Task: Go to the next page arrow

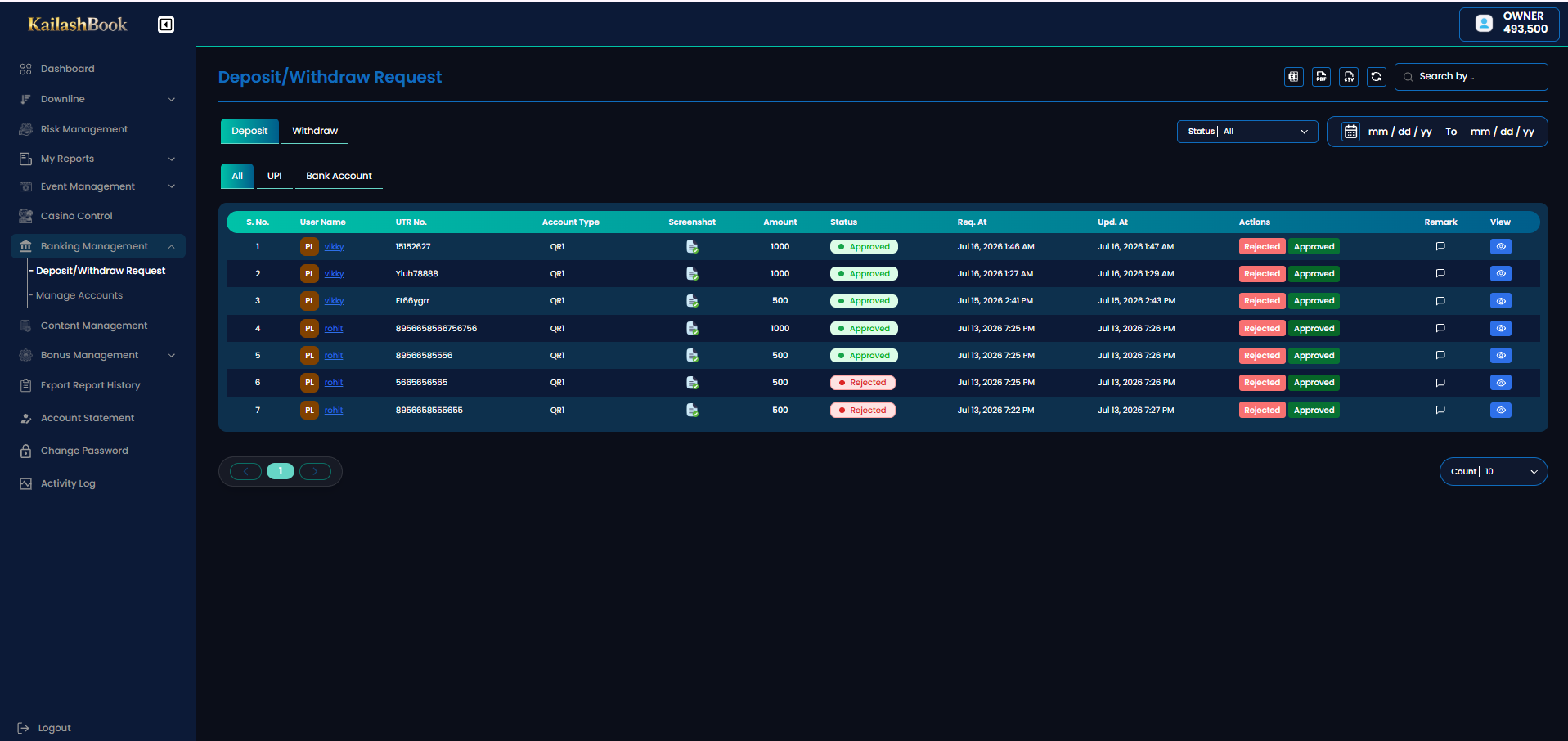Action: [315, 471]
